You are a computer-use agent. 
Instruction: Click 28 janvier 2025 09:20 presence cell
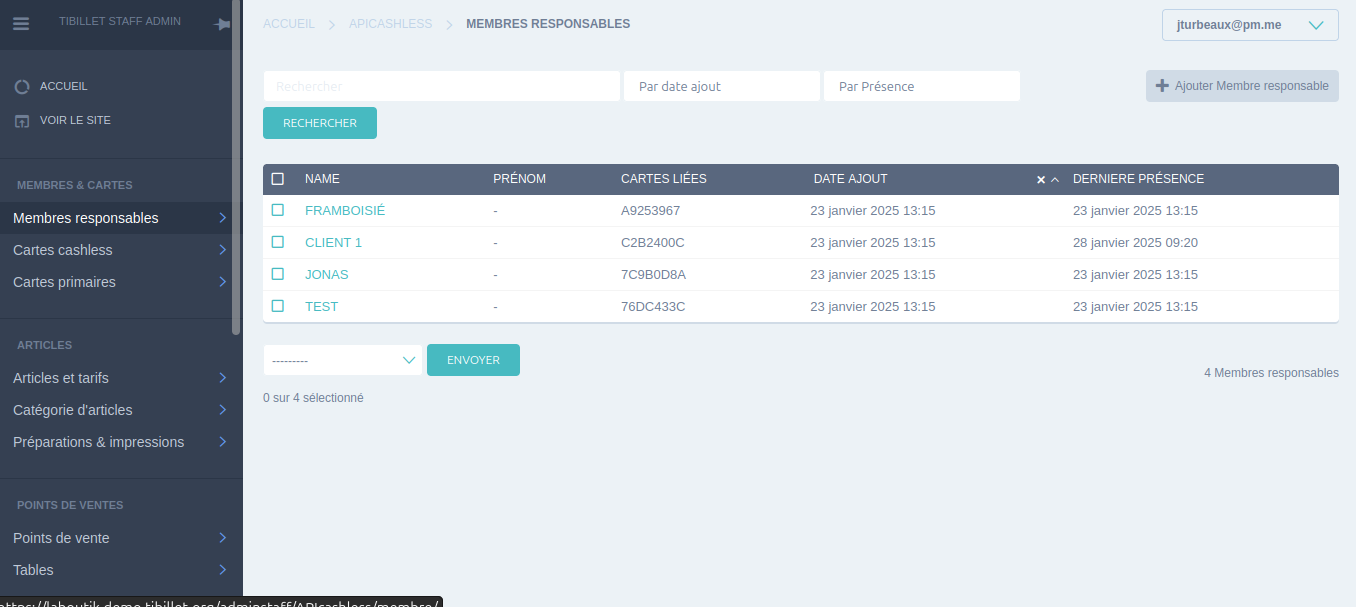pos(1135,243)
